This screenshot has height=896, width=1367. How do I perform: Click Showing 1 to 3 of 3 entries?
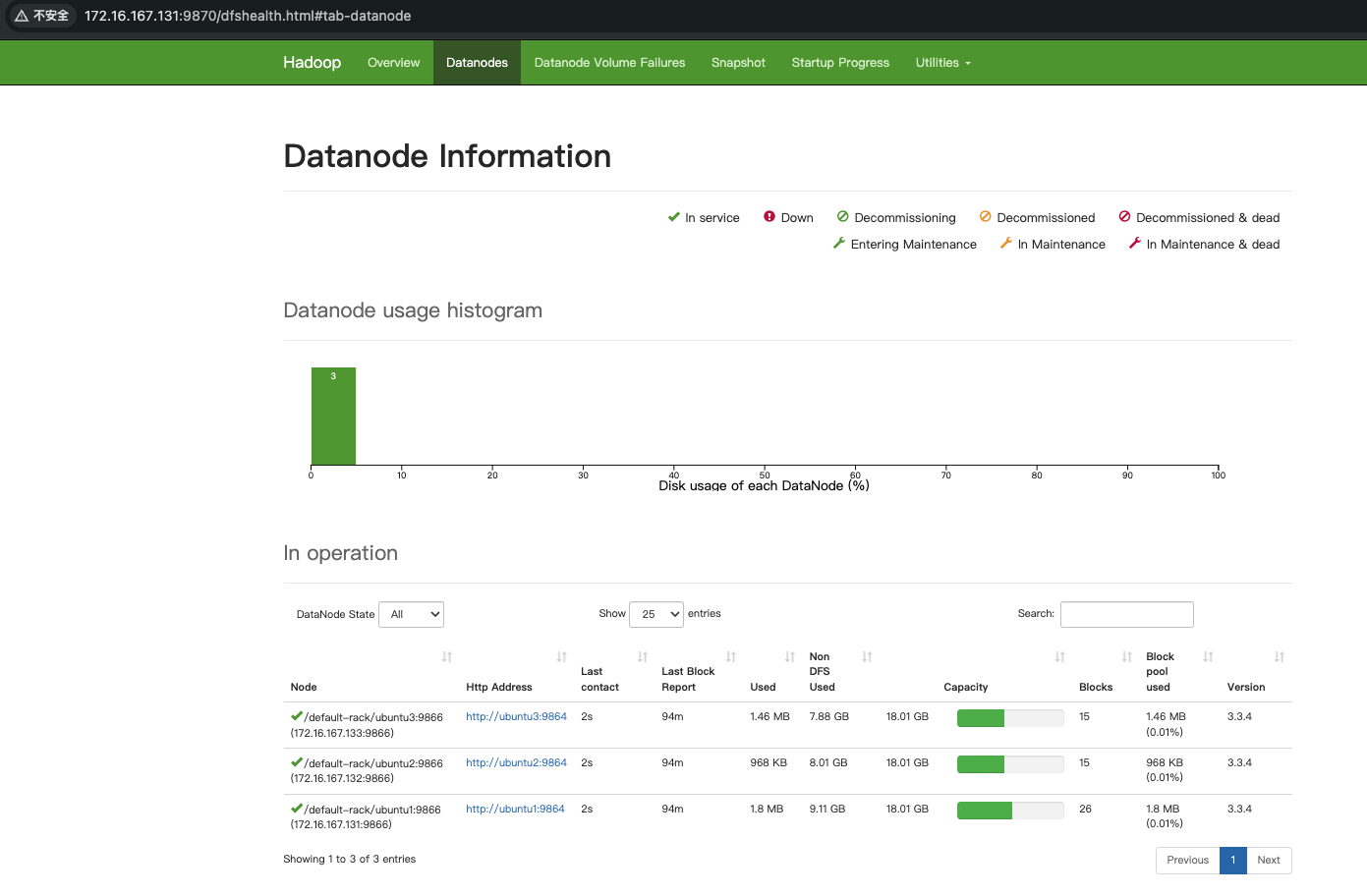(349, 859)
